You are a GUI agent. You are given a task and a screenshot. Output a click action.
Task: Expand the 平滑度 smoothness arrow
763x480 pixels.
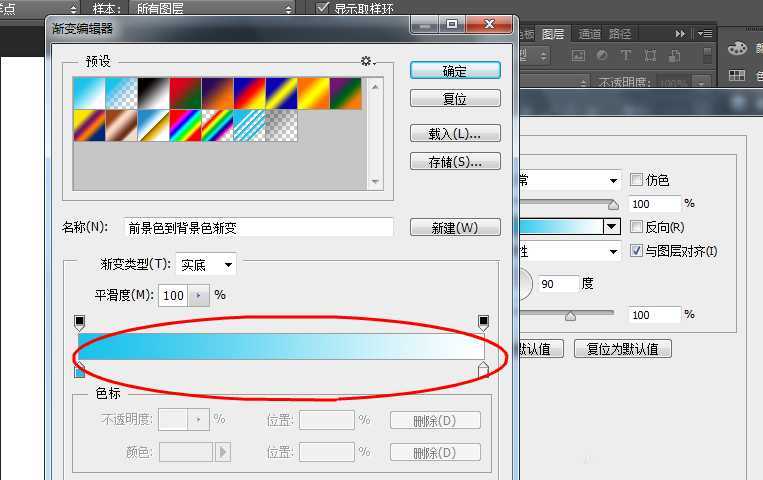tap(199, 295)
